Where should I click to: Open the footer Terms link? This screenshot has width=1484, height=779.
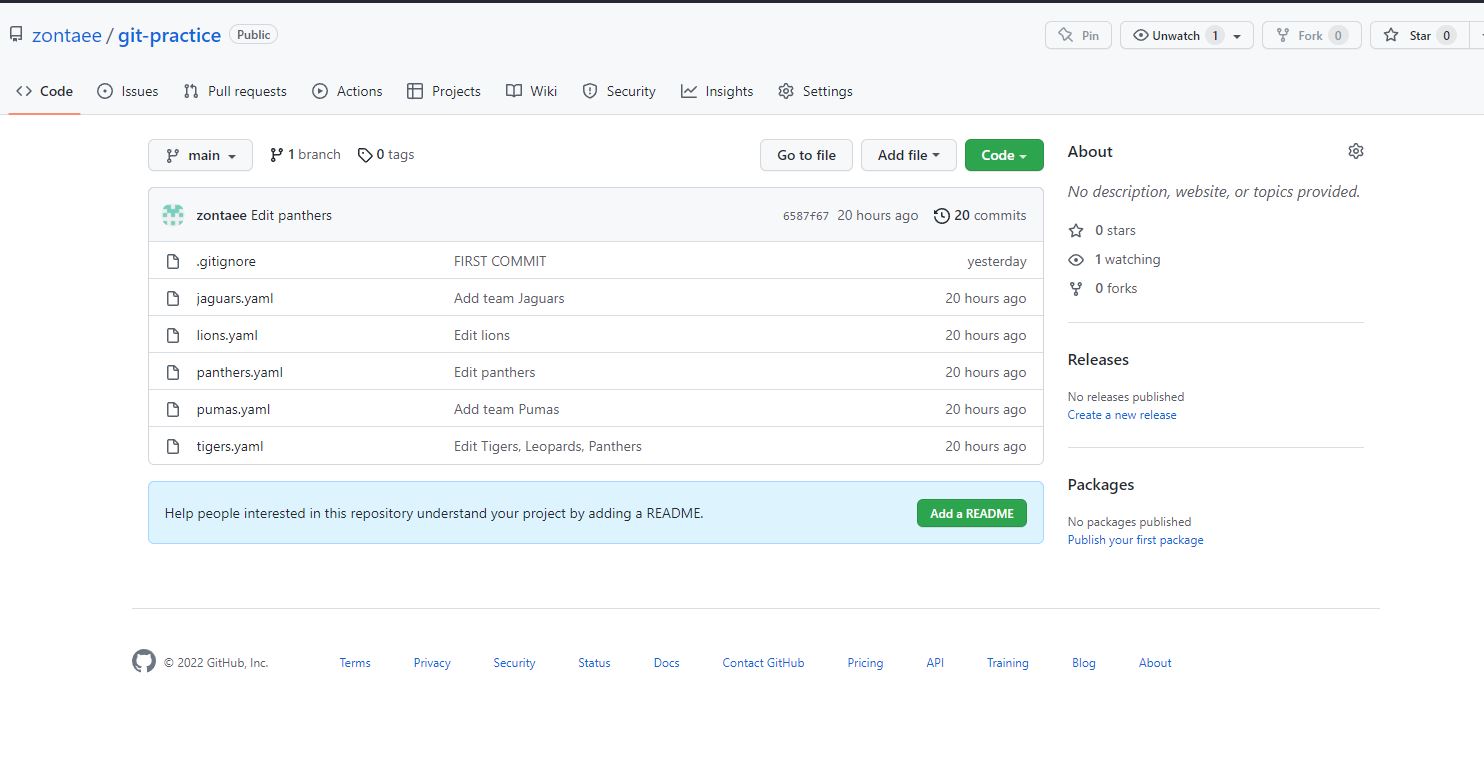tap(355, 663)
